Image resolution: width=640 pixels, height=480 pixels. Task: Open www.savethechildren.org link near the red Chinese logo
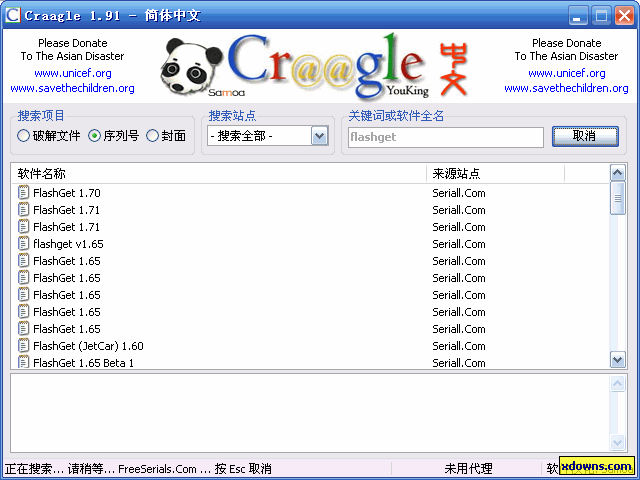click(567, 88)
